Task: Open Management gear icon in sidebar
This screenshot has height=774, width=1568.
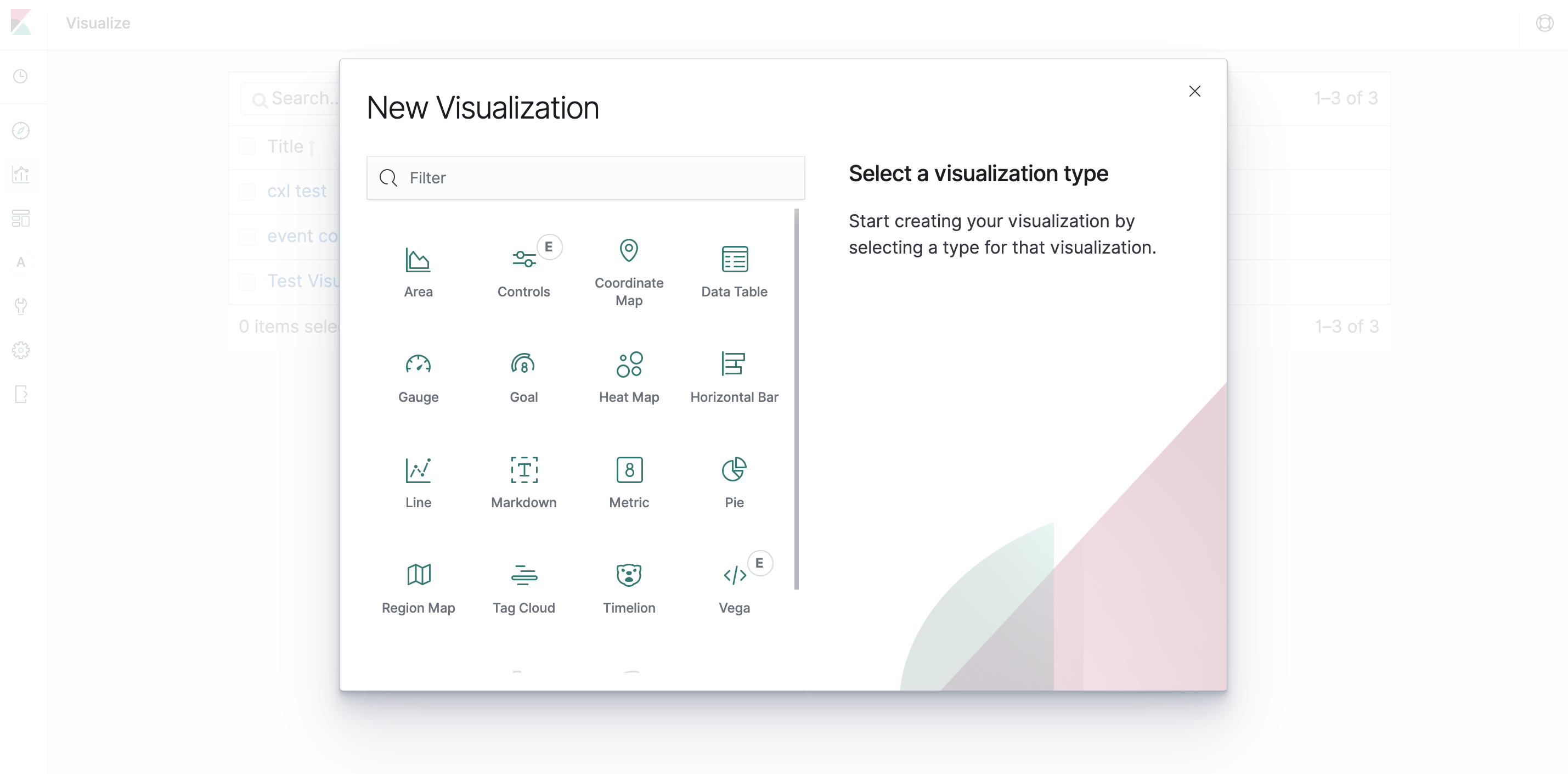Action: click(x=21, y=350)
